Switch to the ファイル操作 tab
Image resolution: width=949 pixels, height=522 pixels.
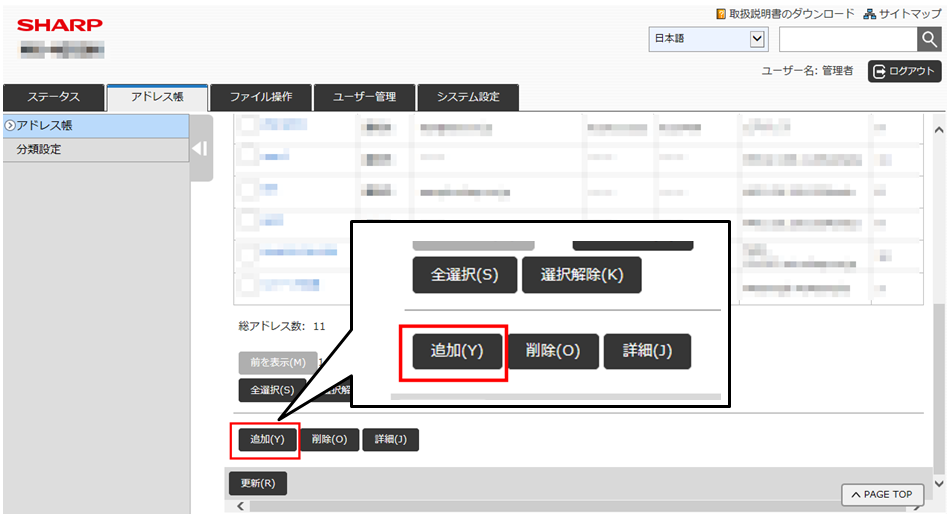[x=261, y=97]
